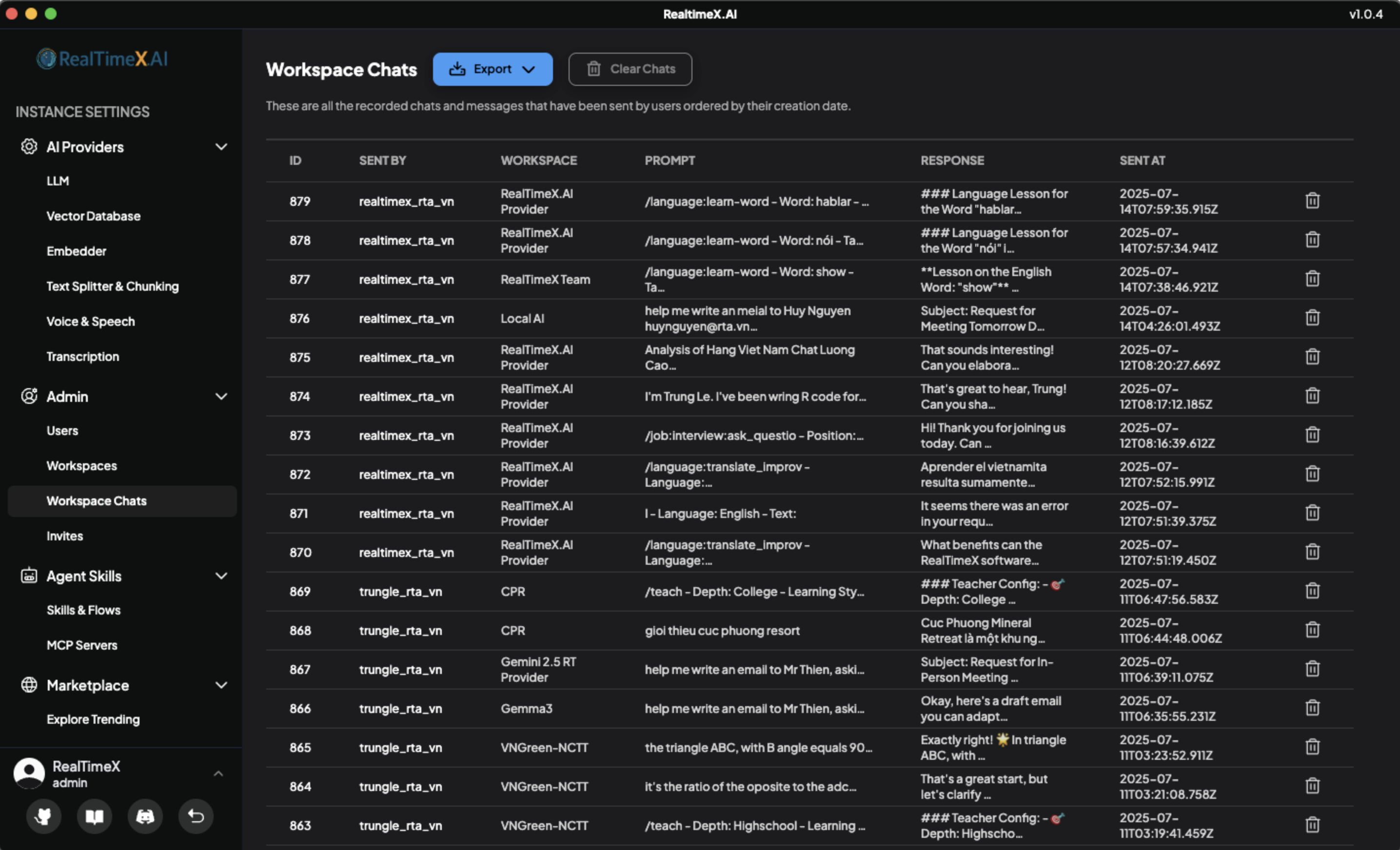Viewport: 1400px width, 850px height.
Task: Select Users under Admin
Action: click(62, 430)
